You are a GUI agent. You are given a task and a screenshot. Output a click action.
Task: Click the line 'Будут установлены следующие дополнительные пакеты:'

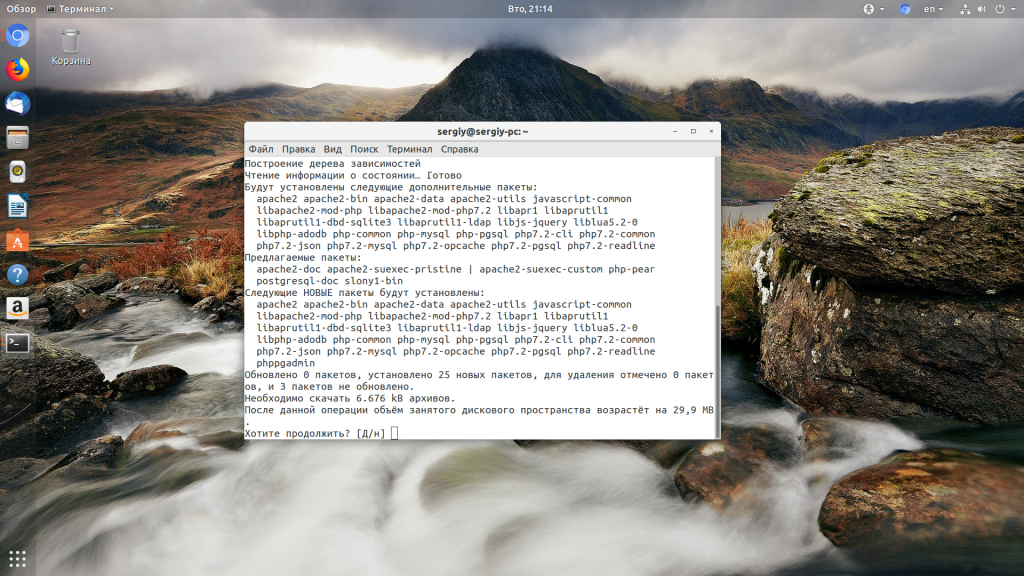click(391, 187)
